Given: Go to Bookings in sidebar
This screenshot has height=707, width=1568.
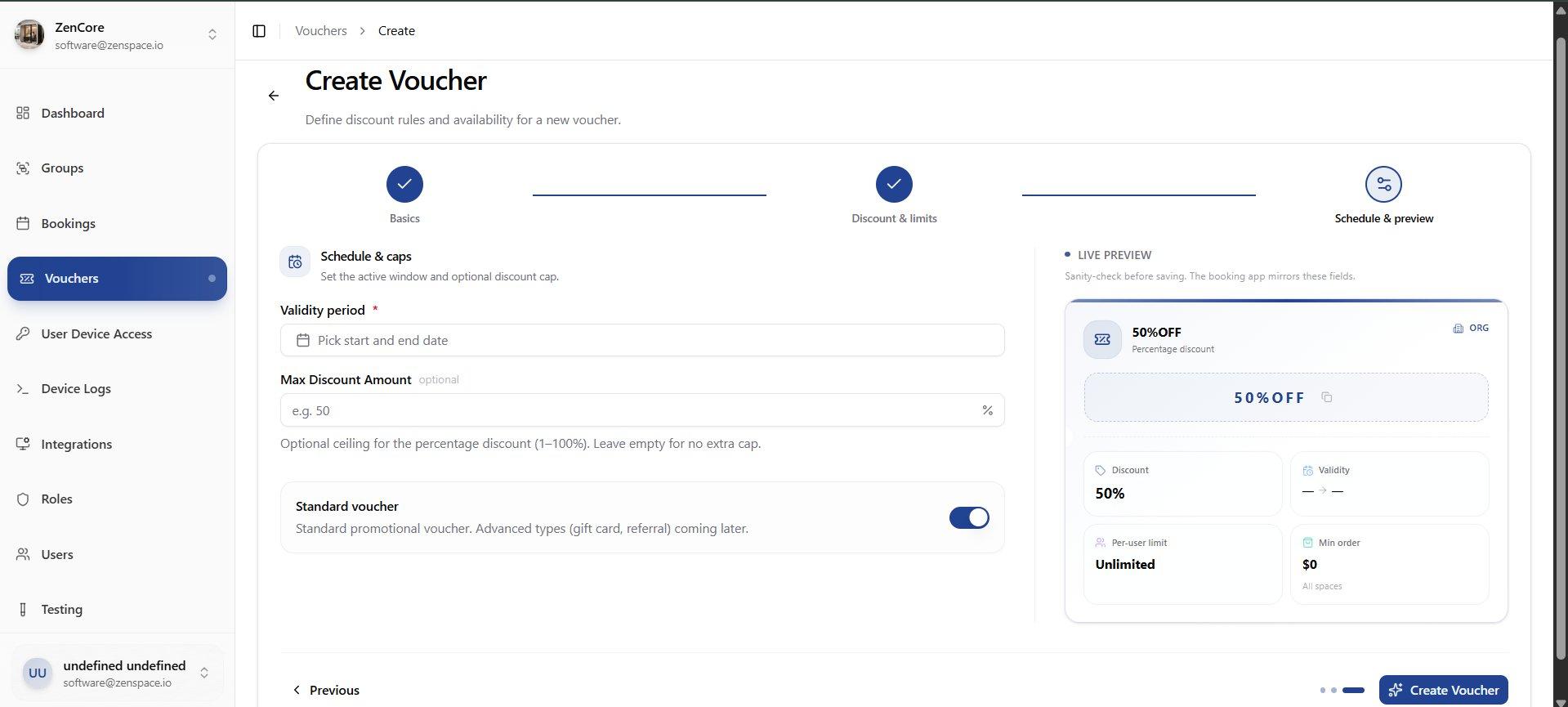Looking at the screenshot, I should [x=117, y=223].
